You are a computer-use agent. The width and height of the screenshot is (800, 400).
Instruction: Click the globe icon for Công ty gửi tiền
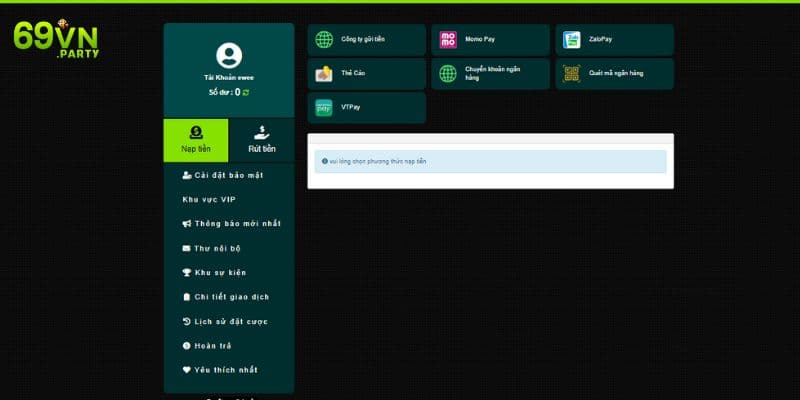click(x=324, y=40)
